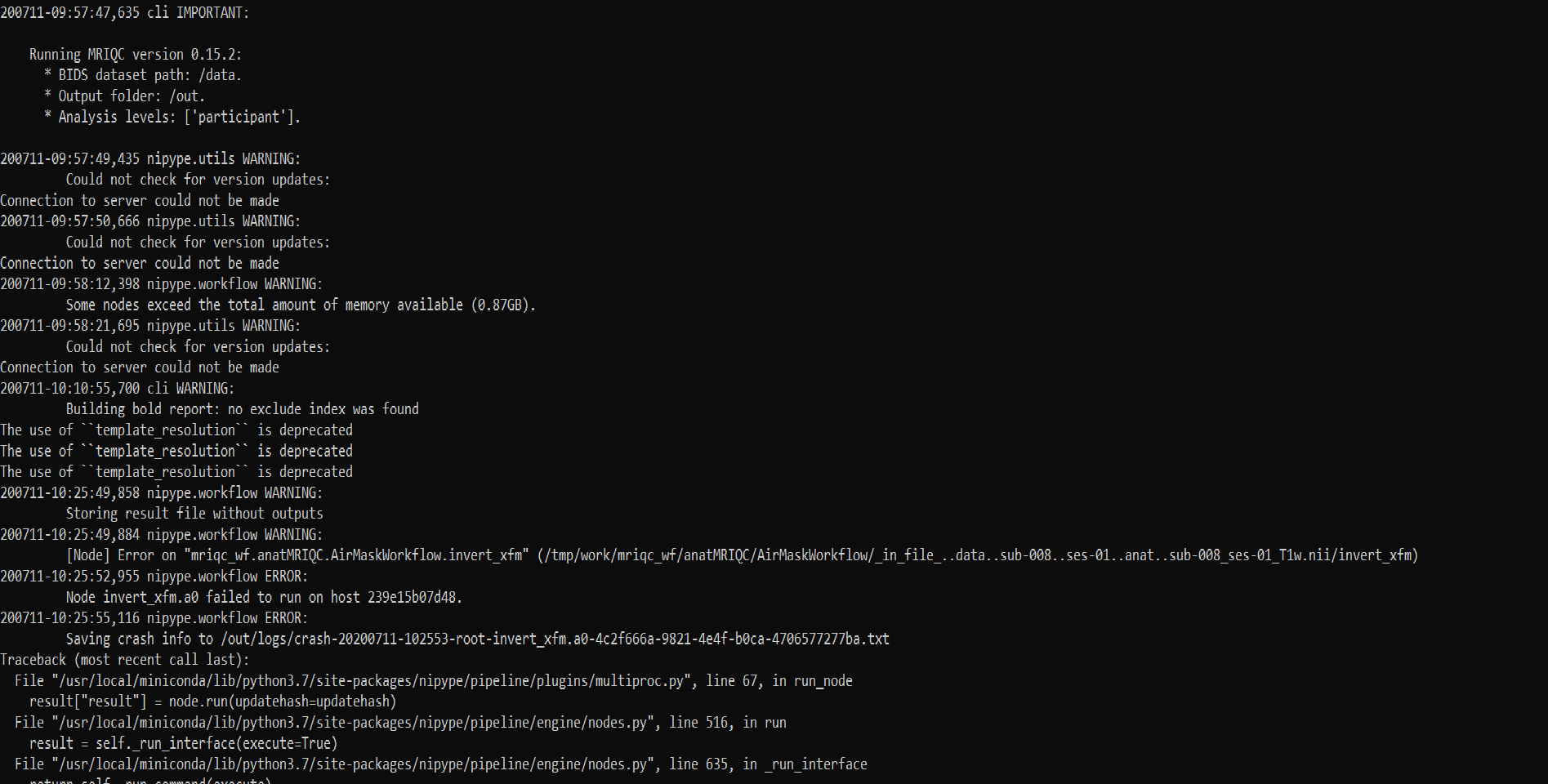Click the /tmp/work/mriqc_wf path in parentheses
The height and width of the screenshot is (784, 1548).
tap(977, 555)
